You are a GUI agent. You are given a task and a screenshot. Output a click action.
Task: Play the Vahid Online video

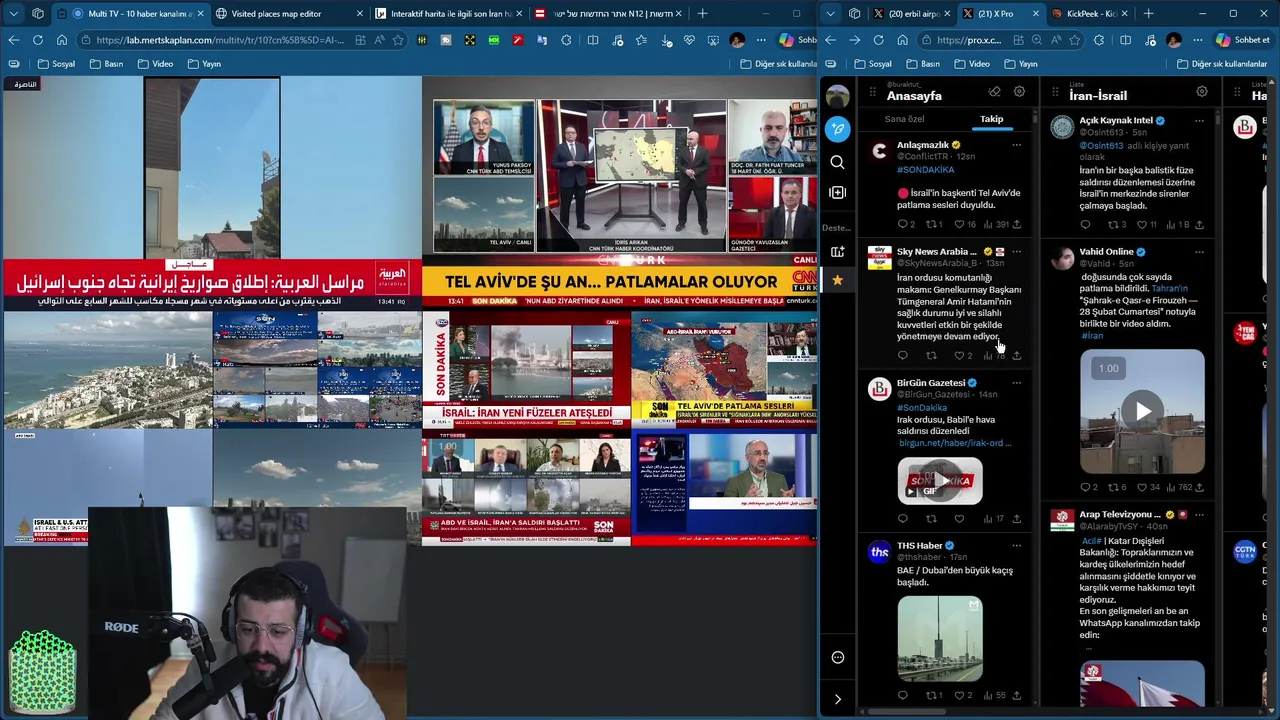(x=1142, y=411)
